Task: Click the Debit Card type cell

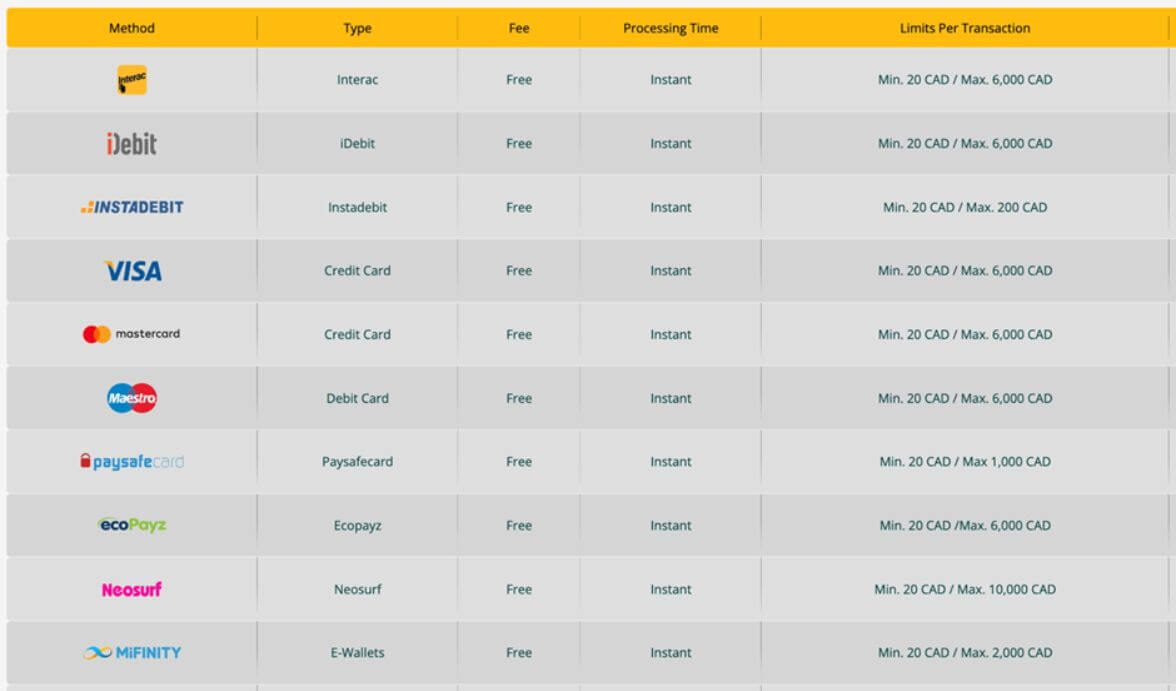Action: pos(357,399)
